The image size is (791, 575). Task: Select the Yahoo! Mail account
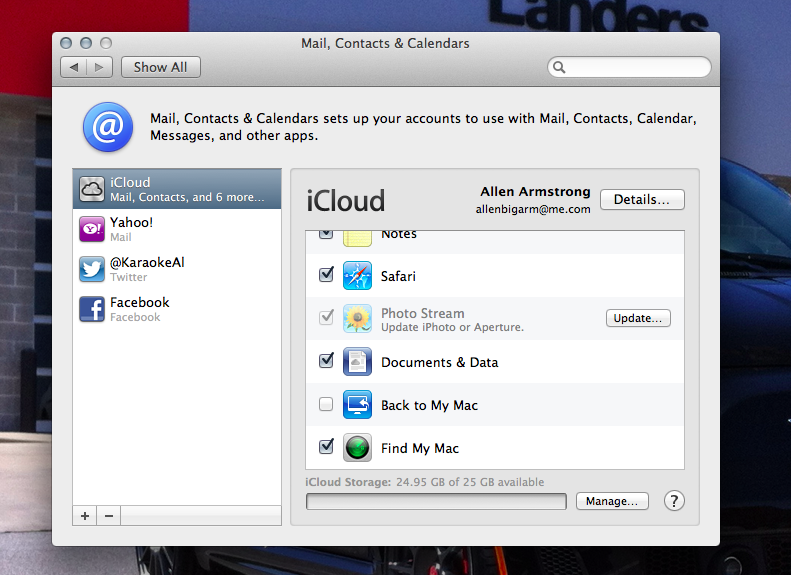click(177, 229)
